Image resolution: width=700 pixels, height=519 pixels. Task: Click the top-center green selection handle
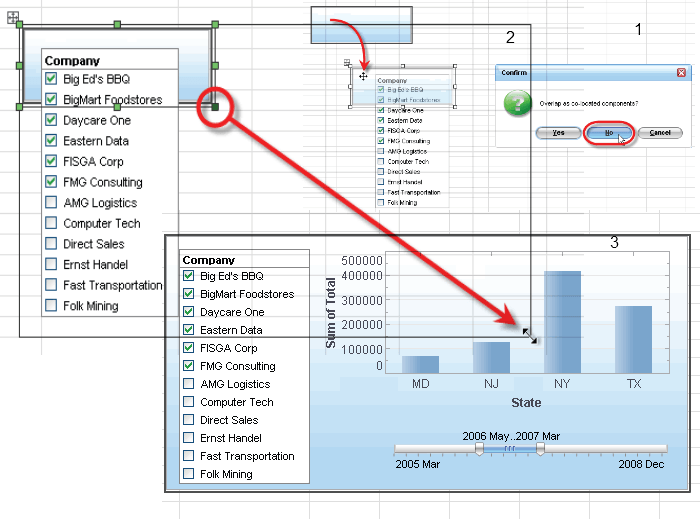pyautogui.click(x=117, y=24)
